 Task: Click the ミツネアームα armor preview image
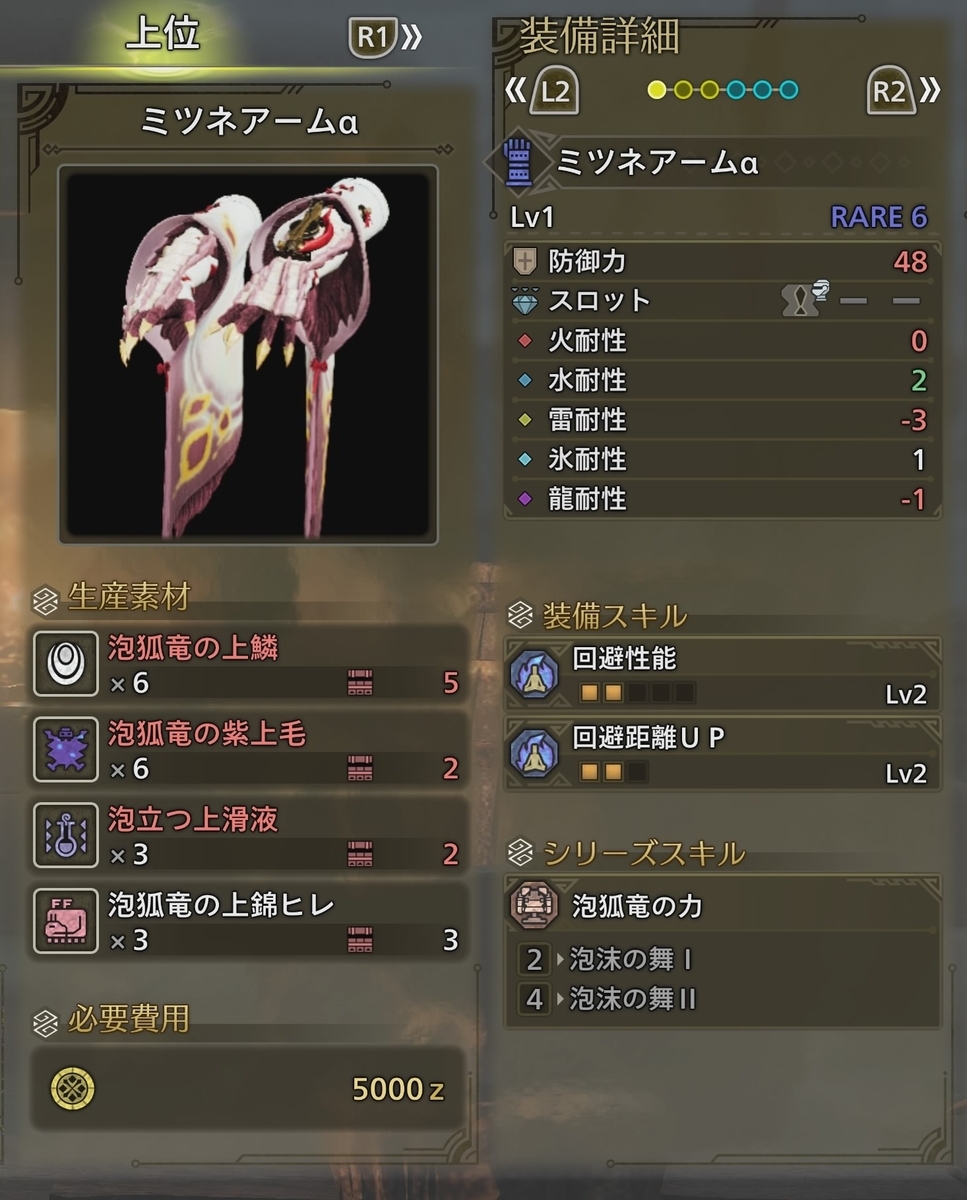pyautogui.click(x=248, y=355)
